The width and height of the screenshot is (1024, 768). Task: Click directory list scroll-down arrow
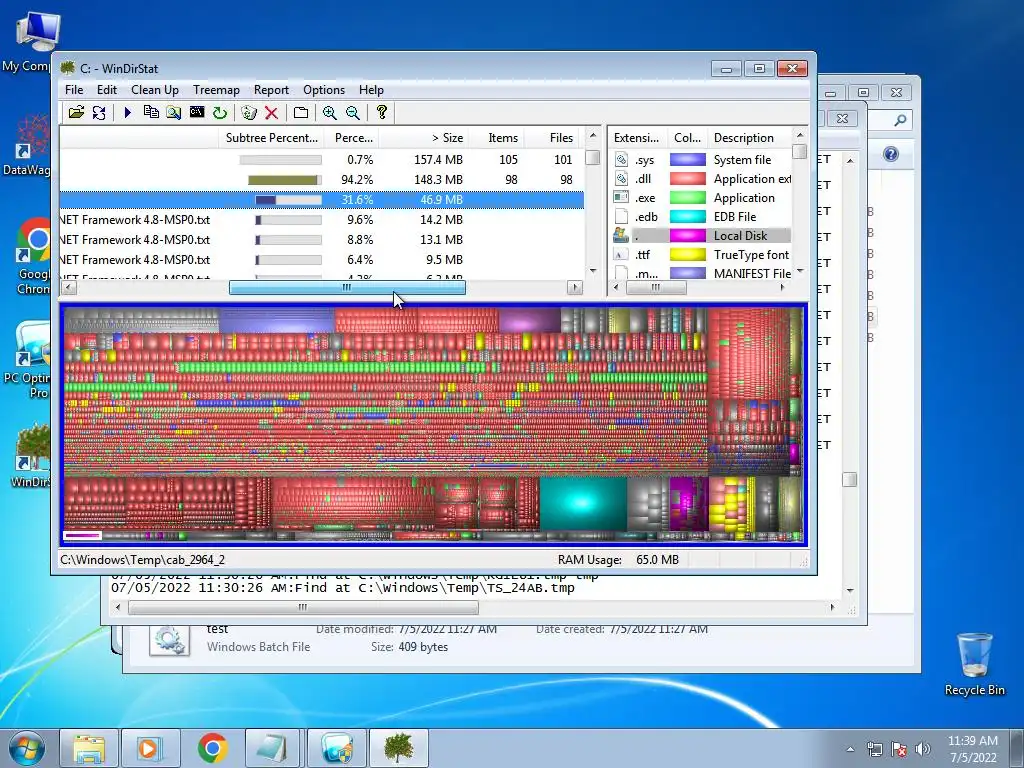click(x=592, y=270)
